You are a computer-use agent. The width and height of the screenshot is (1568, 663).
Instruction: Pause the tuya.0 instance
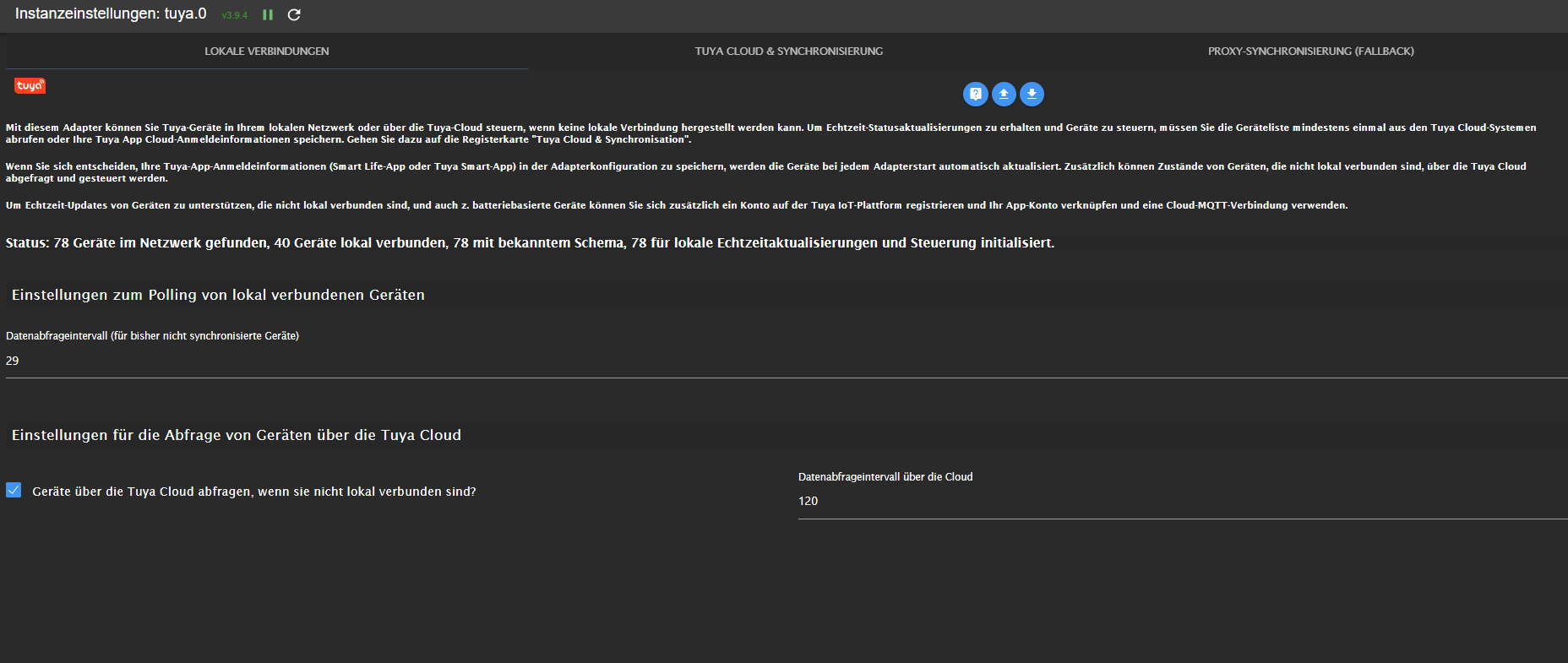[x=268, y=14]
